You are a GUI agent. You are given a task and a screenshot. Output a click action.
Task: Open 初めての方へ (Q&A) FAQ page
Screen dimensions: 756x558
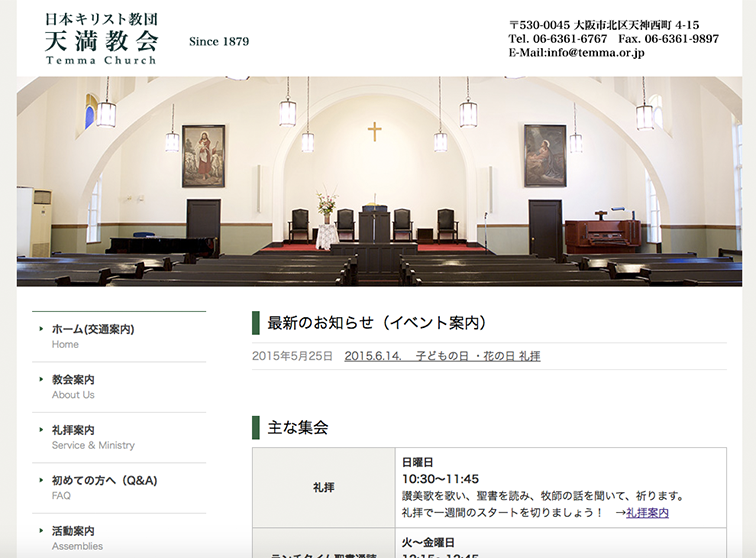pos(104,481)
